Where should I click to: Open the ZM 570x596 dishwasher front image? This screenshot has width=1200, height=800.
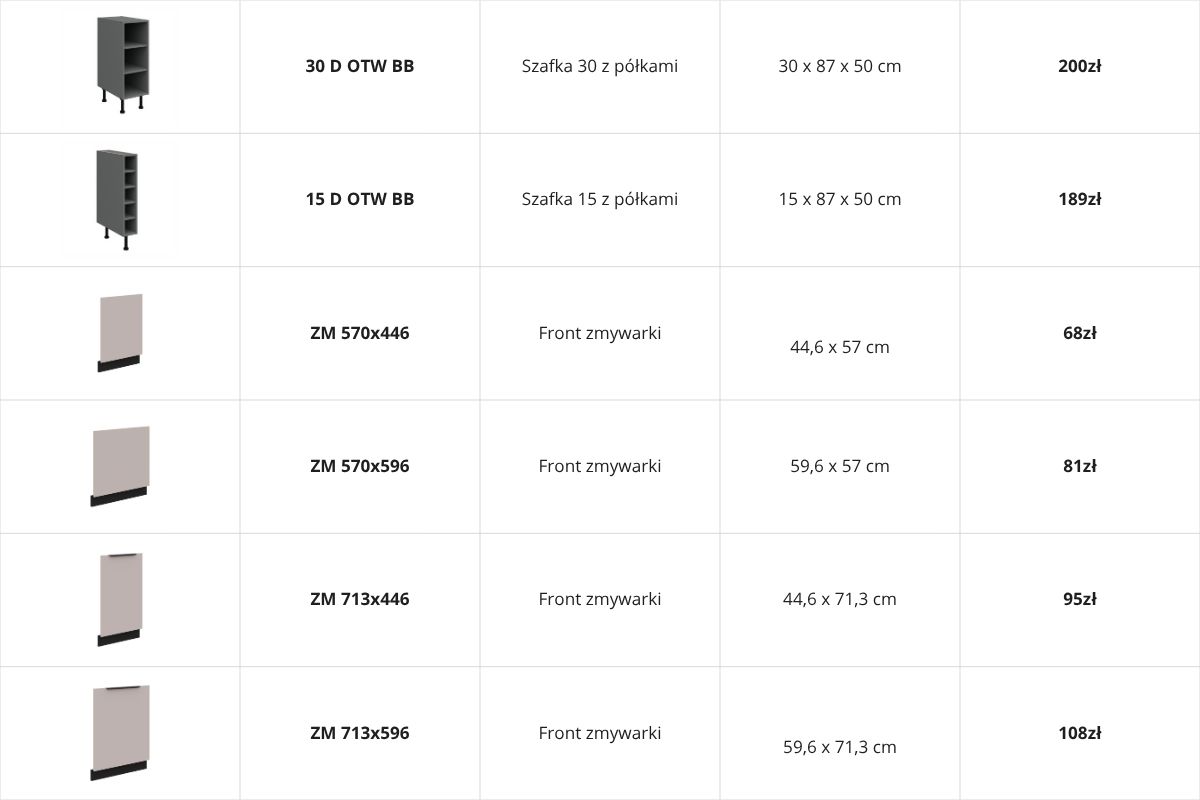click(x=120, y=466)
